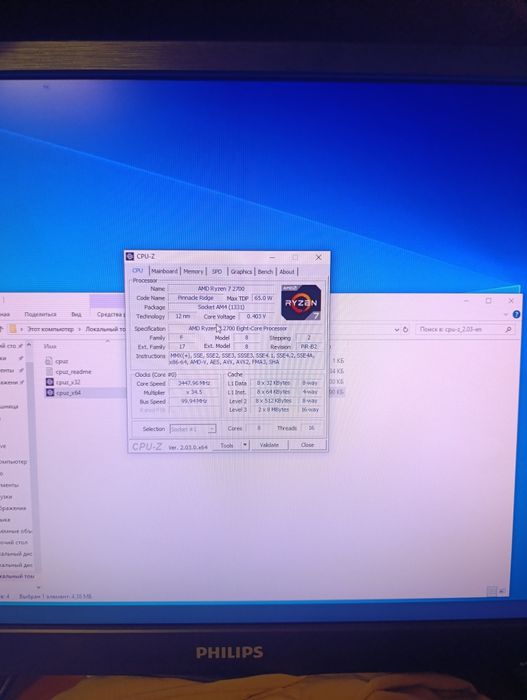Click the Revision value PiR-B2

(x=309, y=347)
